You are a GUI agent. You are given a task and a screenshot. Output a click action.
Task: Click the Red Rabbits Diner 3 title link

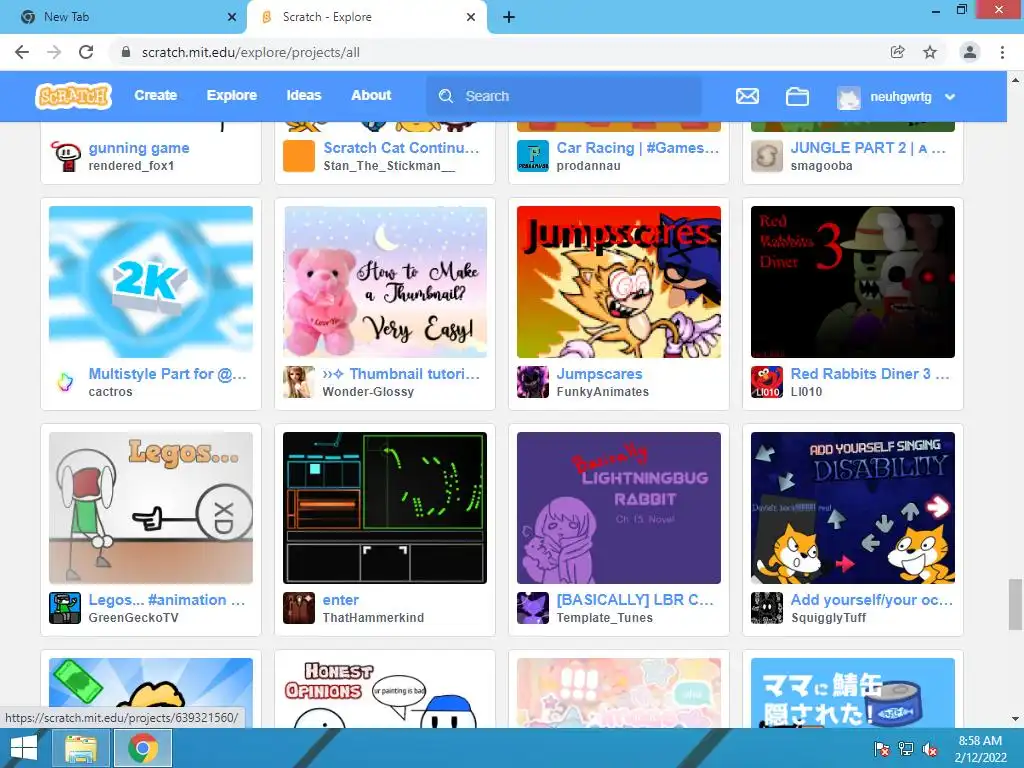pos(870,374)
